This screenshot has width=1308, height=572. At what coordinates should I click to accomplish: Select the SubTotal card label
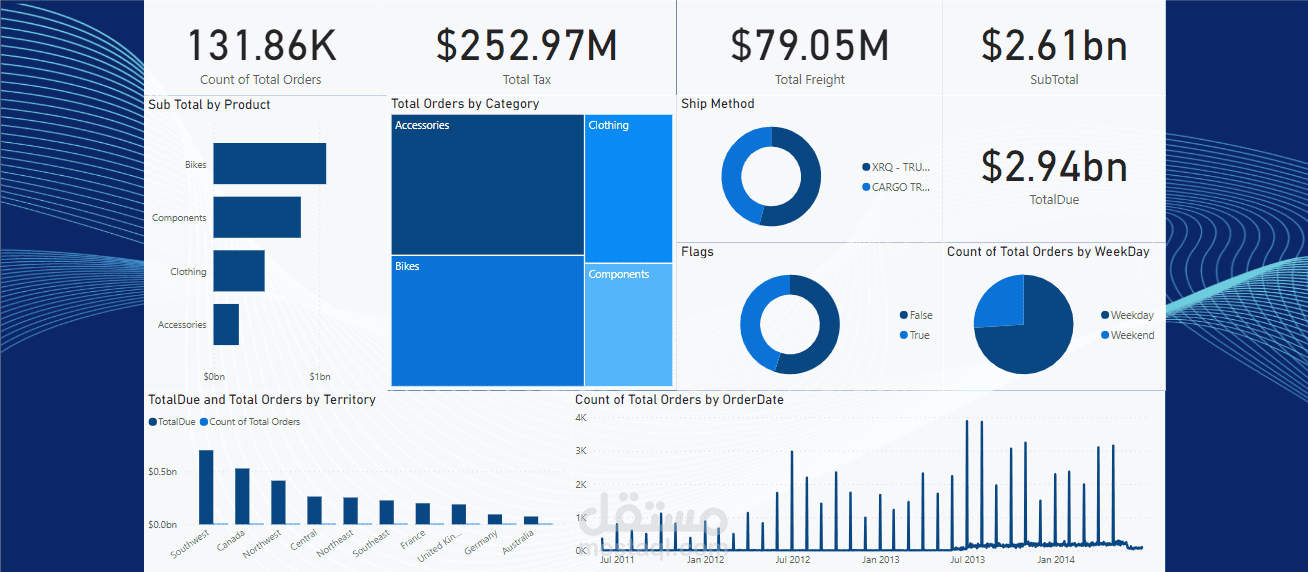tap(1054, 80)
